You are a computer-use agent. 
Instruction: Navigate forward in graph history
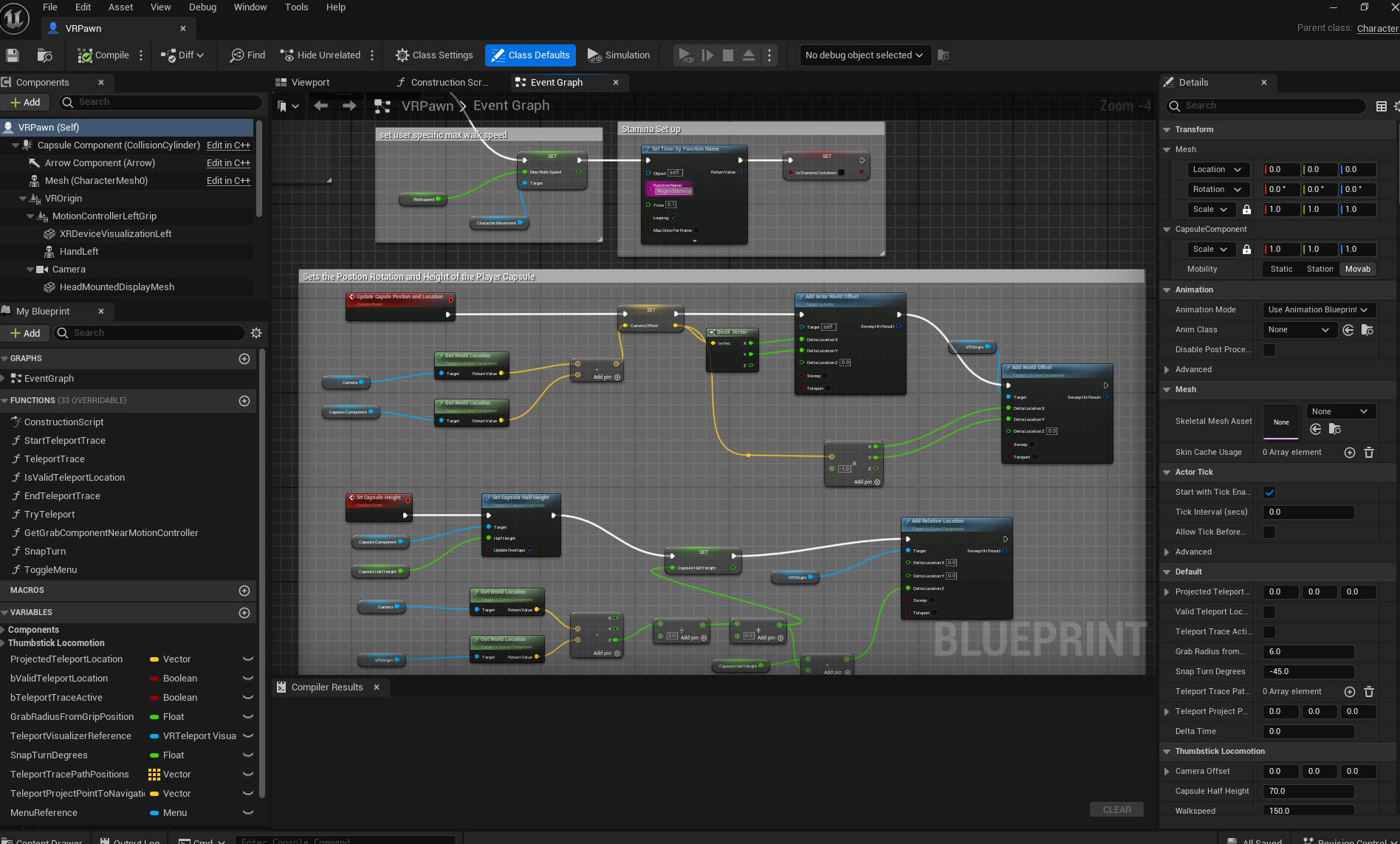click(x=349, y=106)
